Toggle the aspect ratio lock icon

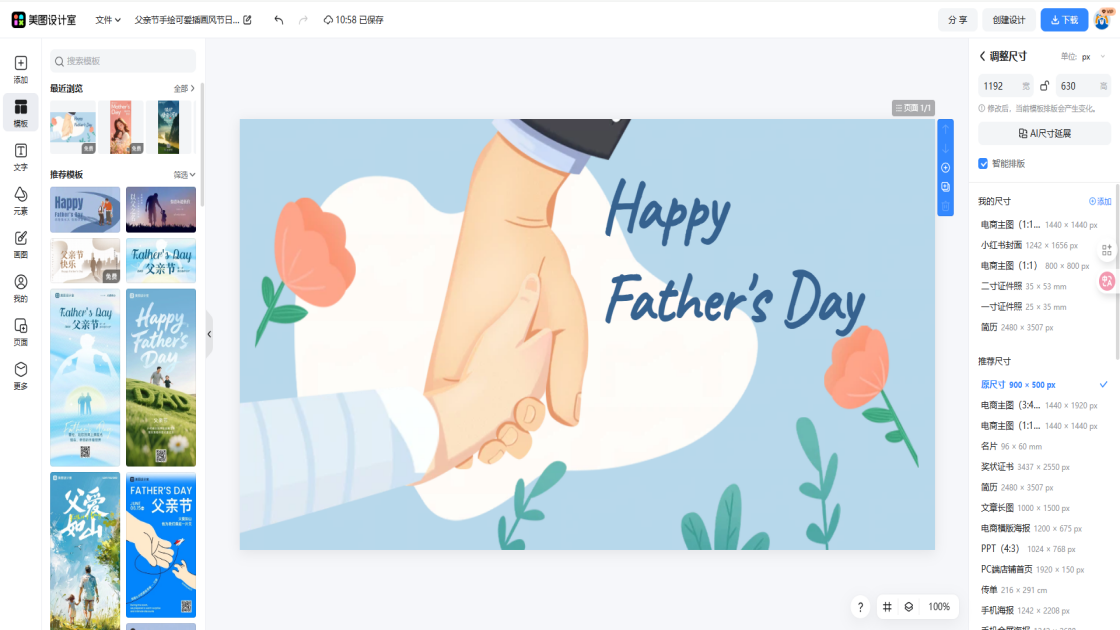coord(1044,86)
